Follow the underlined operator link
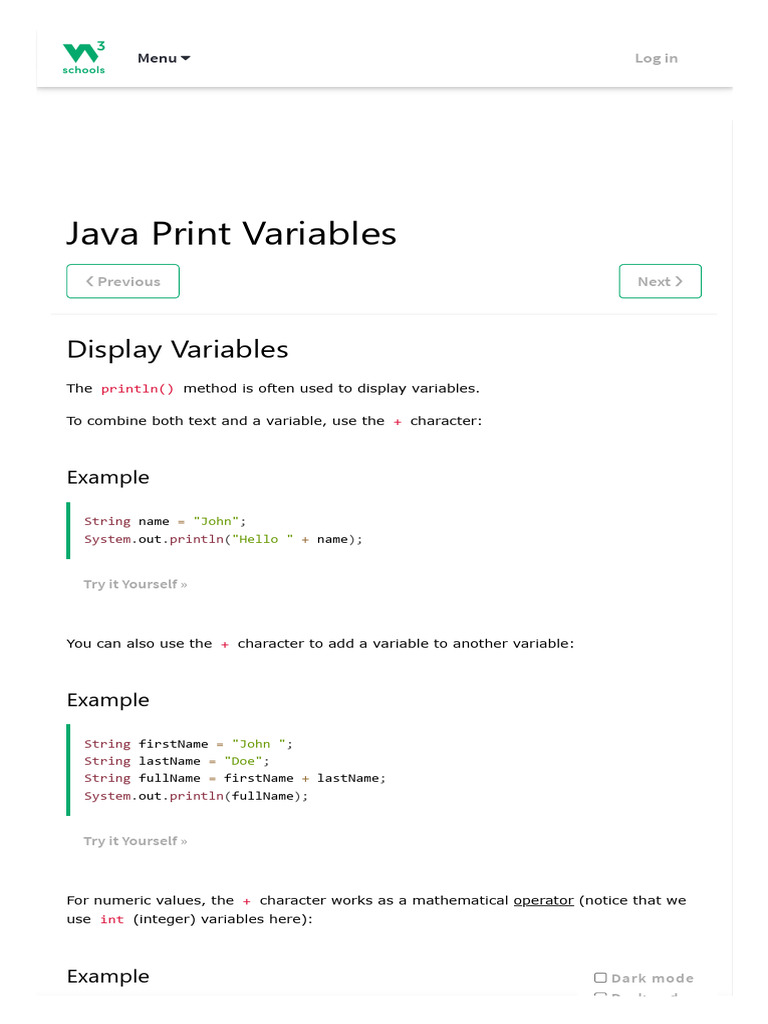Screen dimensions: 768x1024 click(543, 900)
